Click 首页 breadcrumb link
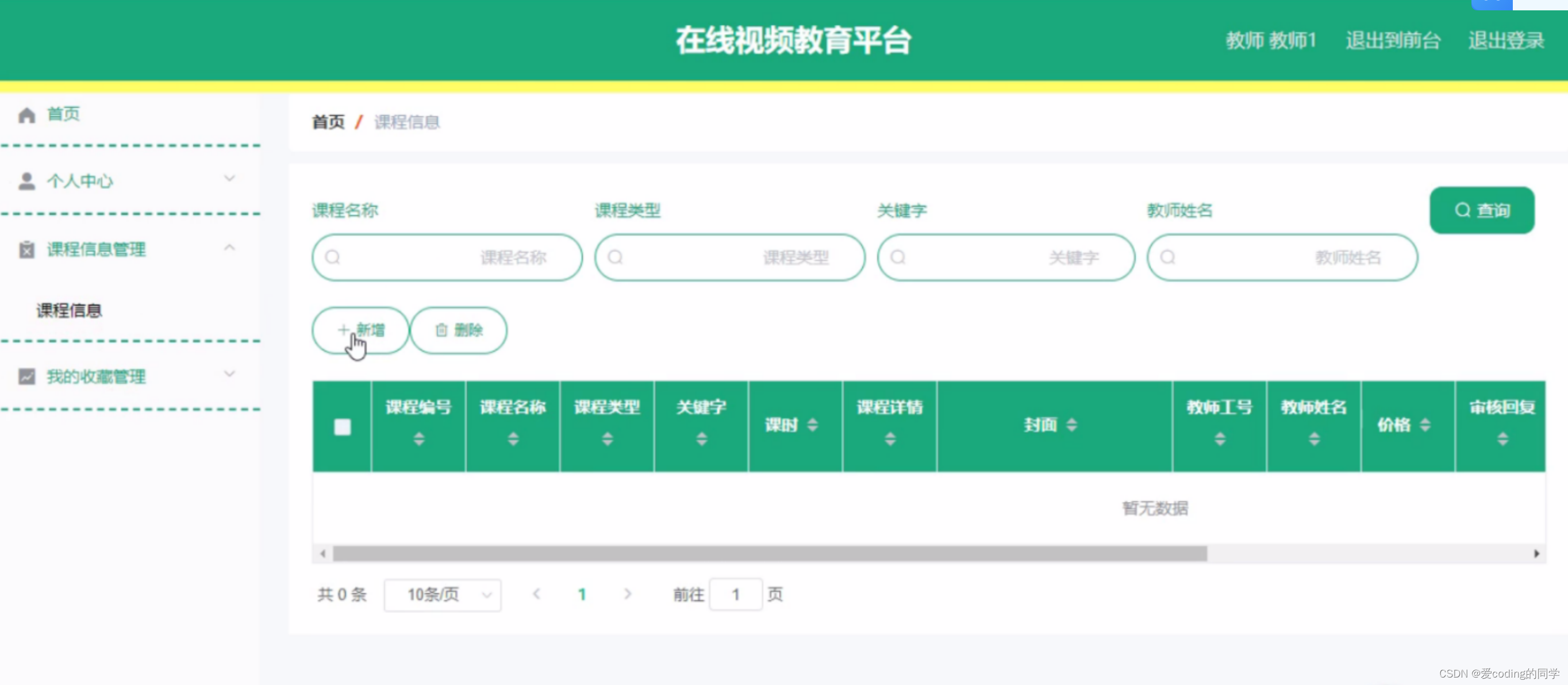The image size is (1568, 685). (328, 122)
